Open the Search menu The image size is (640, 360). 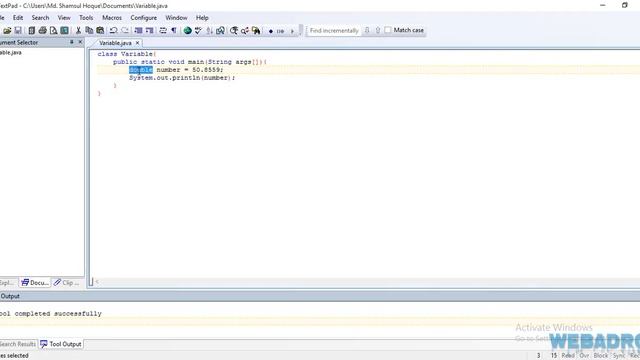tap(40, 18)
